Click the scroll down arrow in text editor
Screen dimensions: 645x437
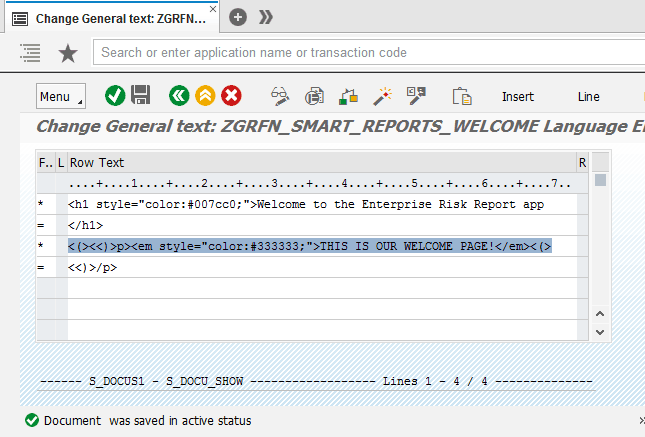(600, 331)
